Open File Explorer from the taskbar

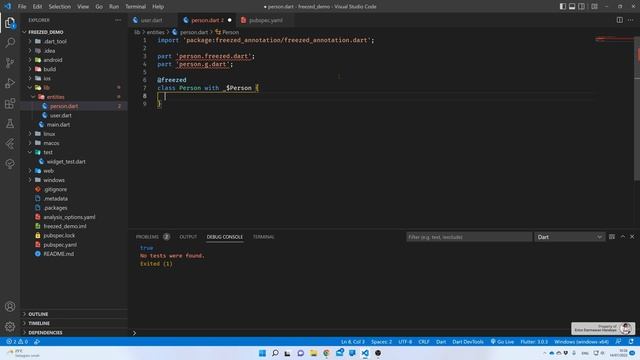(x=313, y=353)
